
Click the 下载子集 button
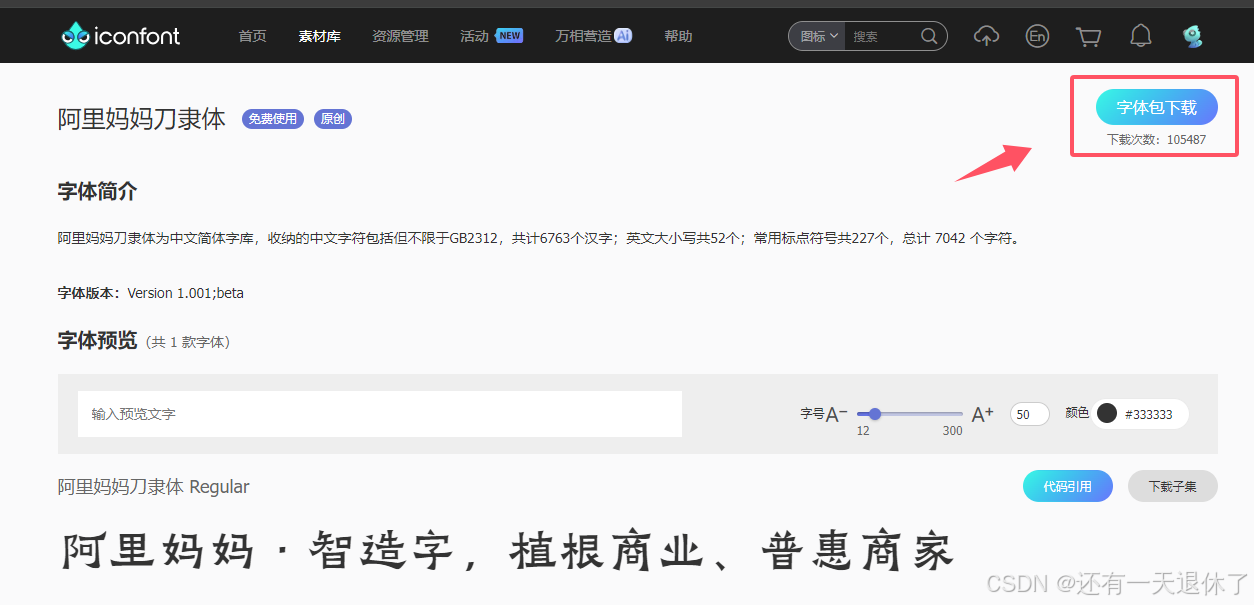[x=1172, y=486]
